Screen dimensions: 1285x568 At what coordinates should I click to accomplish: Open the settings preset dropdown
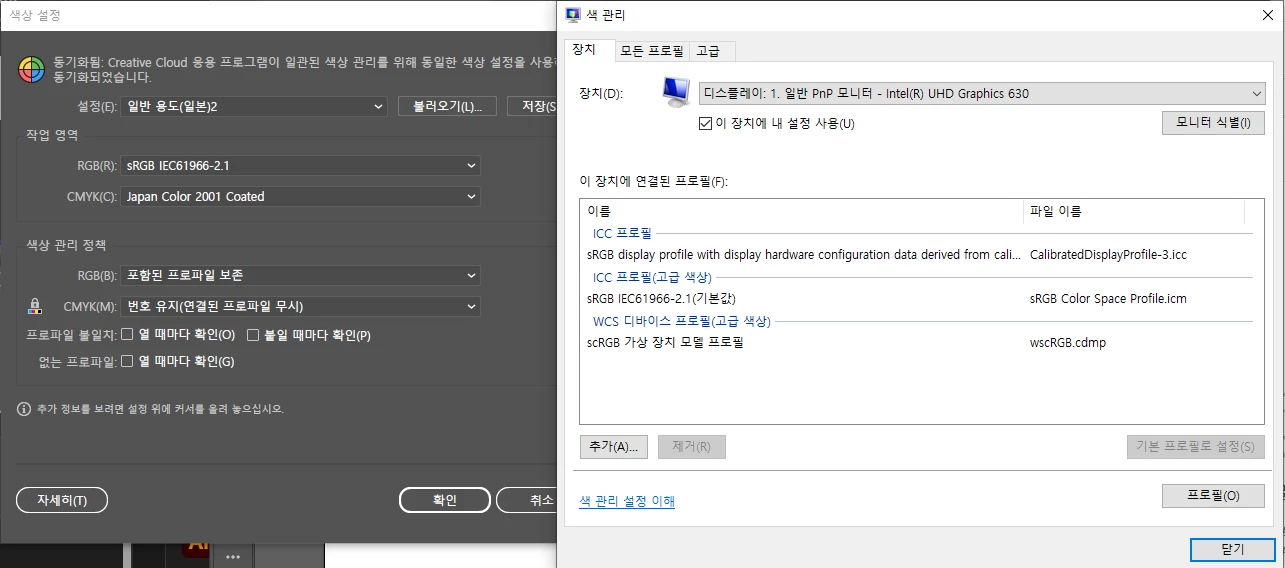[254, 106]
